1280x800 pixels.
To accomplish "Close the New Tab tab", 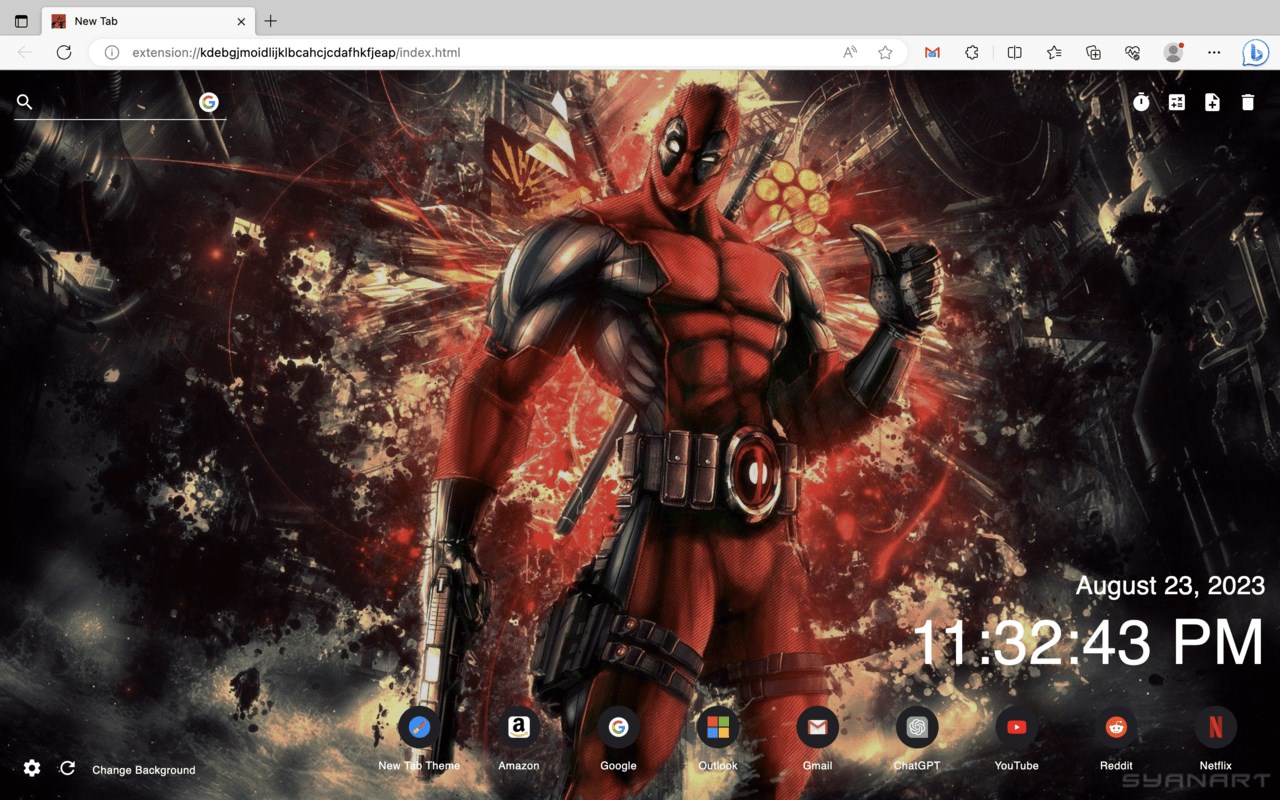I will pyautogui.click(x=241, y=21).
